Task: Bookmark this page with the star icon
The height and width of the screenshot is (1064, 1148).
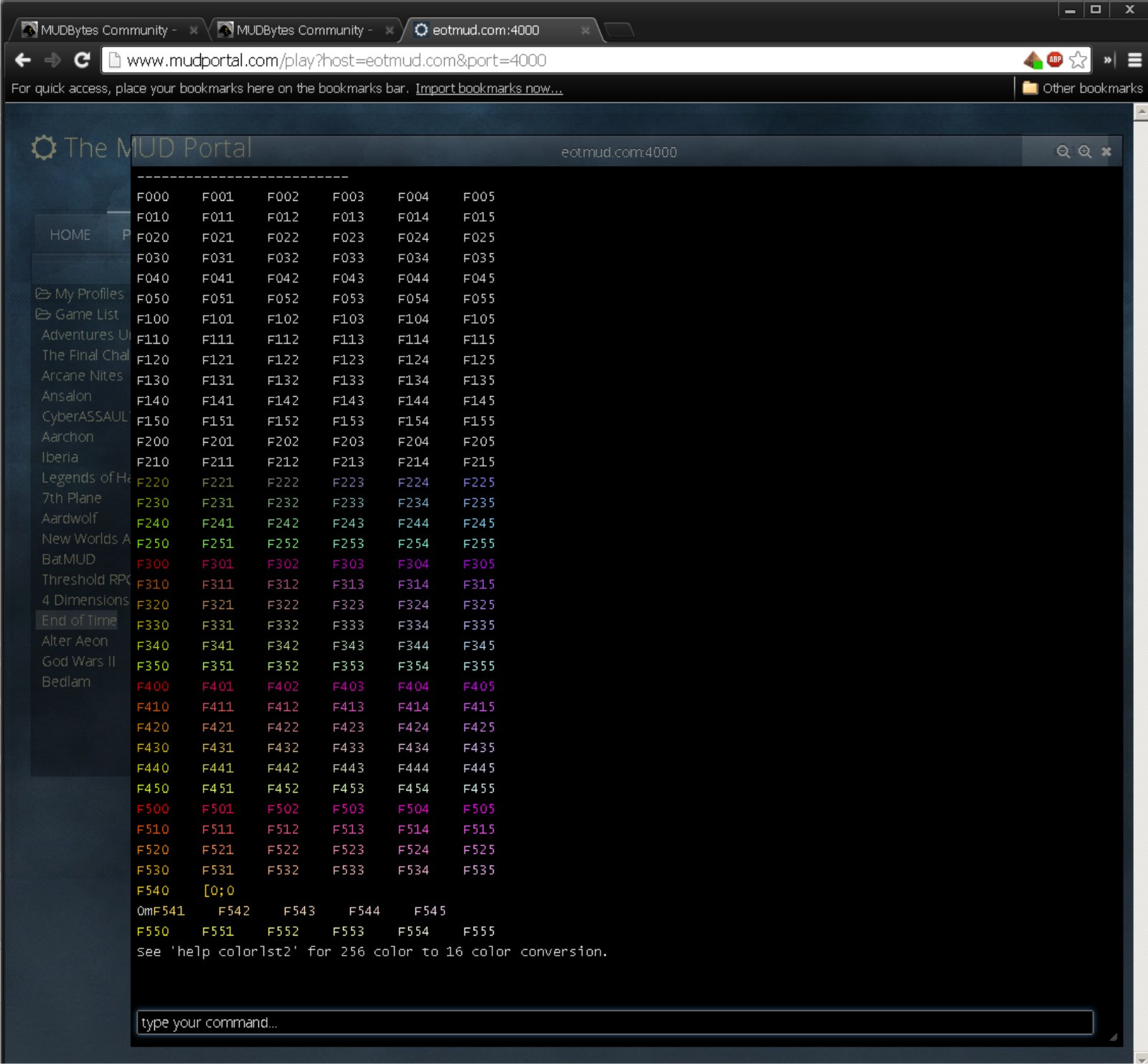Action: point(1078,60)
